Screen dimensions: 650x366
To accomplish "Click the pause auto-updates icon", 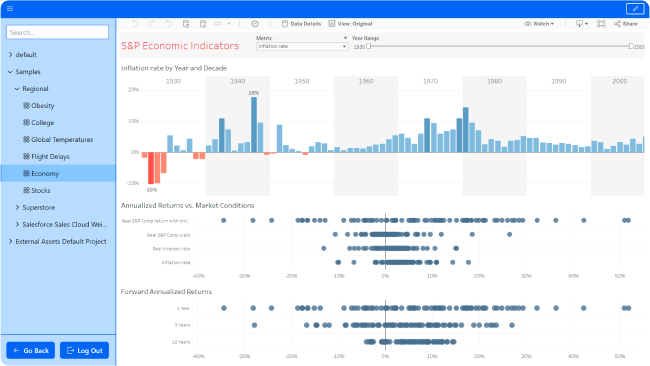I will coord(203,24).
